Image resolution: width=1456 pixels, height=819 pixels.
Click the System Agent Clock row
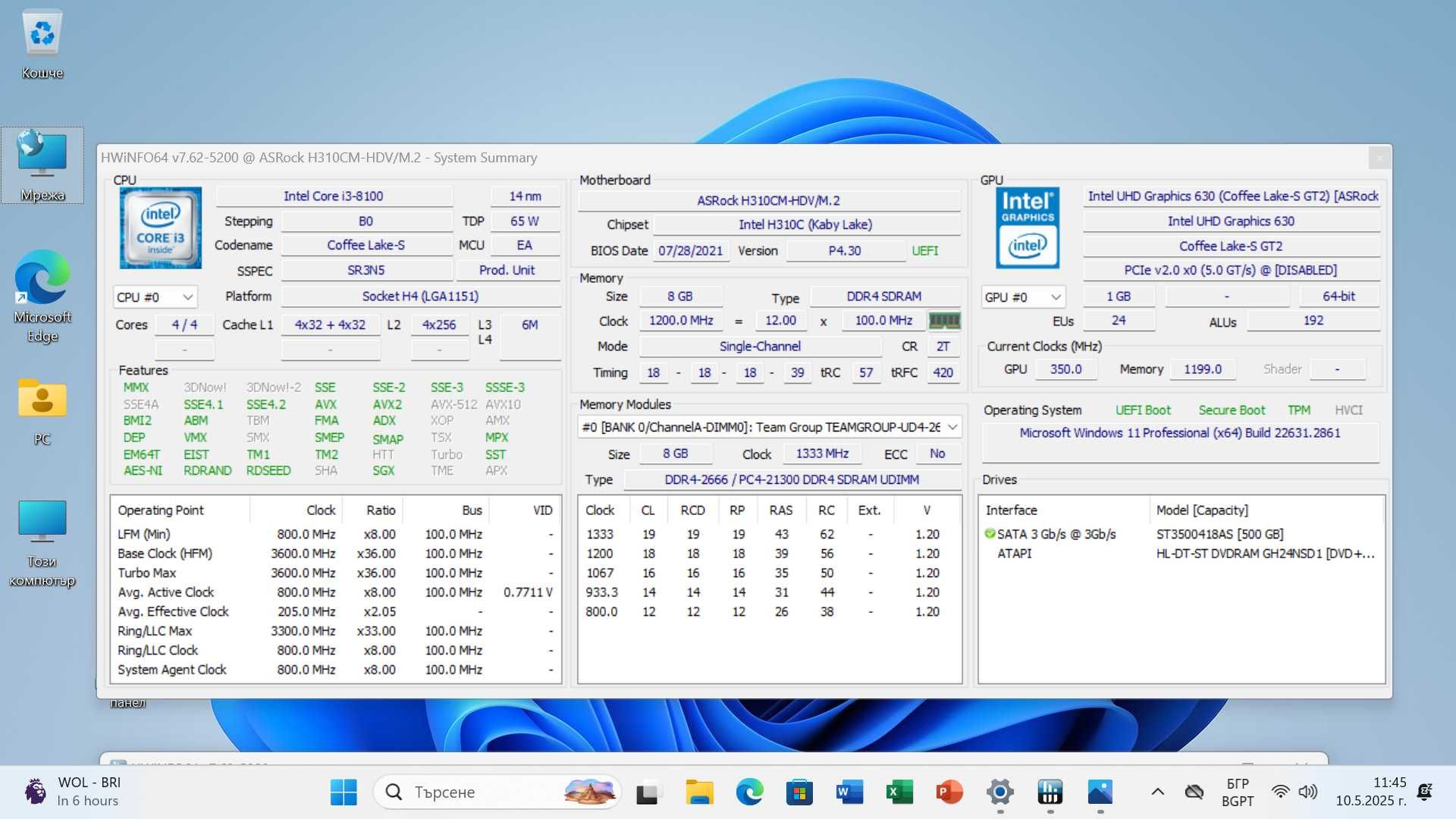[336, 670]
